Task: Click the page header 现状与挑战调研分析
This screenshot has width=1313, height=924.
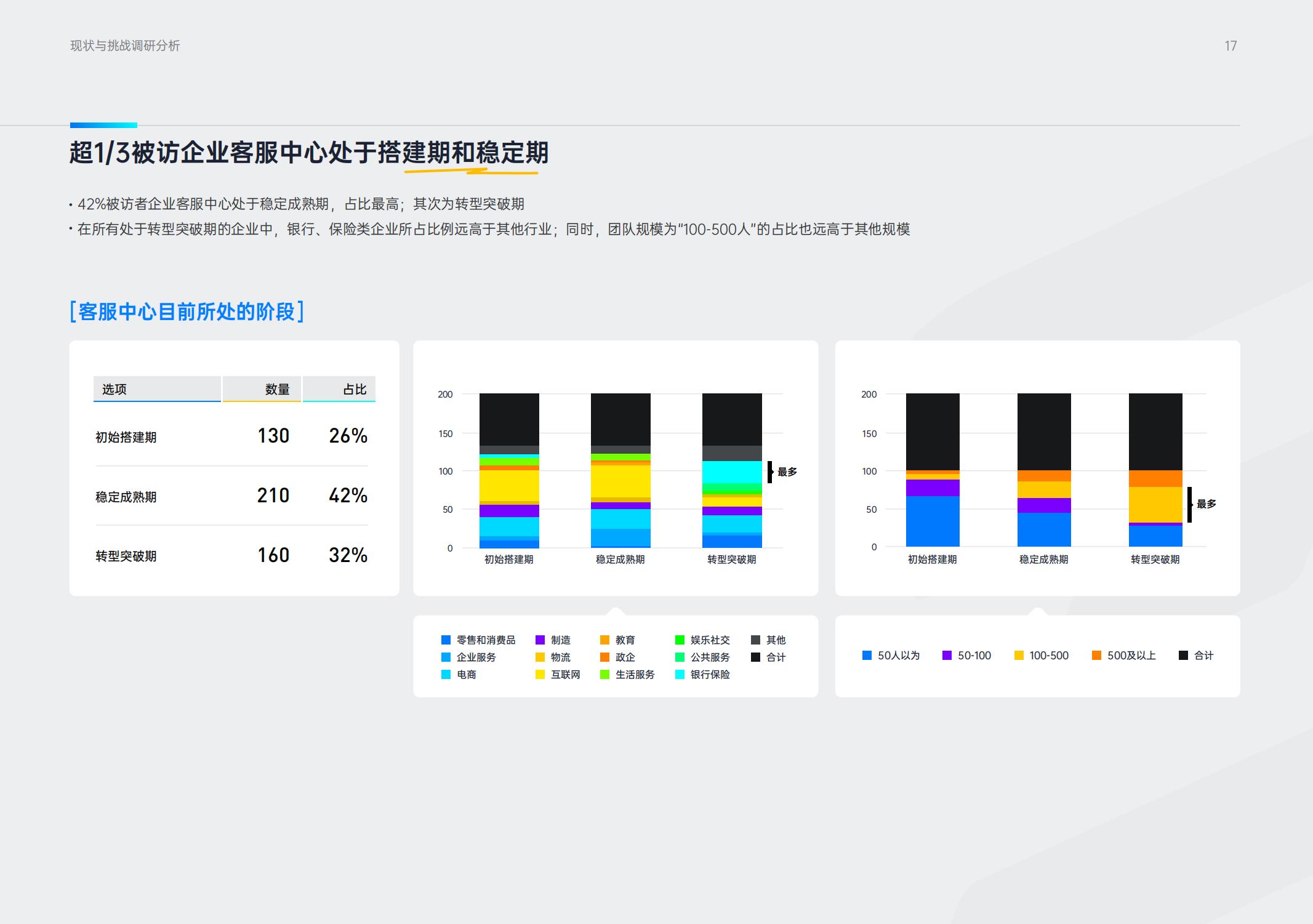Action: pos(125,46)
